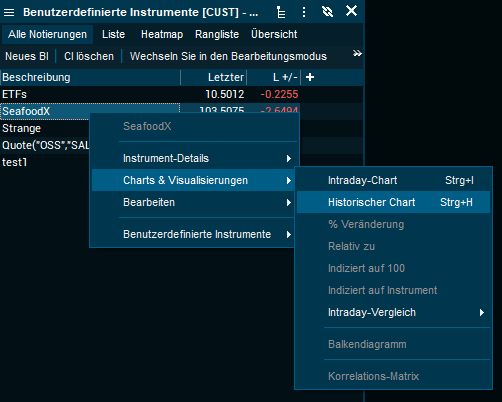
Task: Click Wechseln Sie in den Bearbeitungsmodus
Action: [x=228, y=56]
